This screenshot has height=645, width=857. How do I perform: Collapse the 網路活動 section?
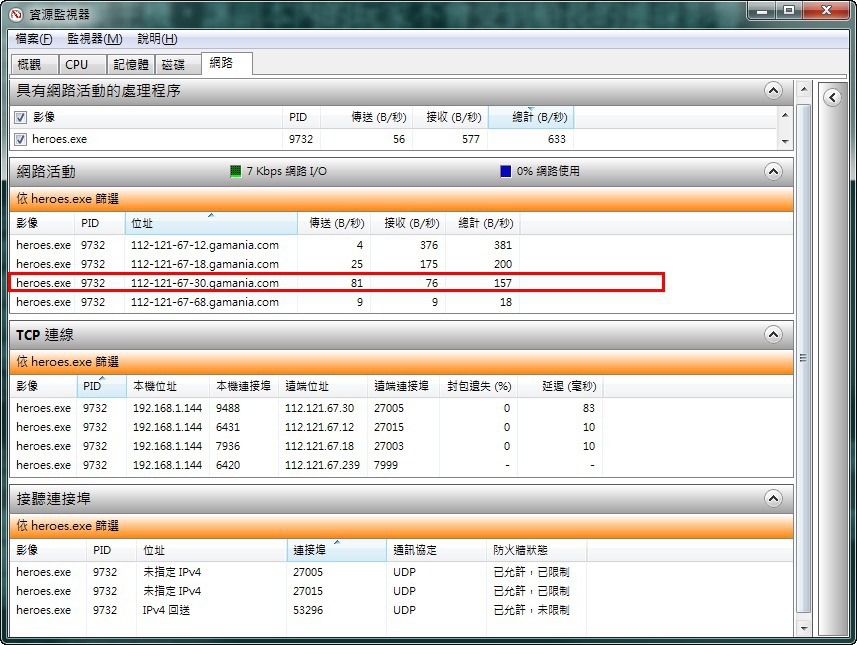[x=773, y=172]
